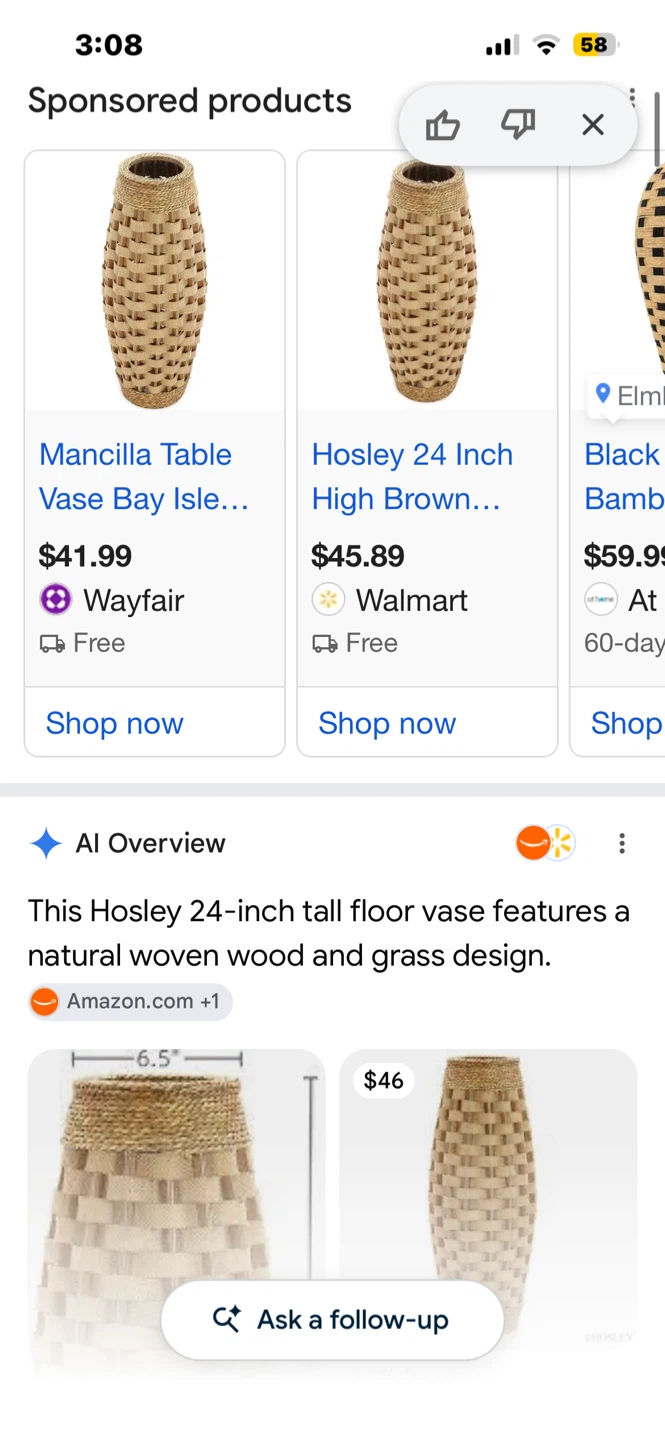Image resolution: width=665 pixels, height=1440 pixels.
Task: Tap the AI Overview sparkle icon
Action: point(46,843)
